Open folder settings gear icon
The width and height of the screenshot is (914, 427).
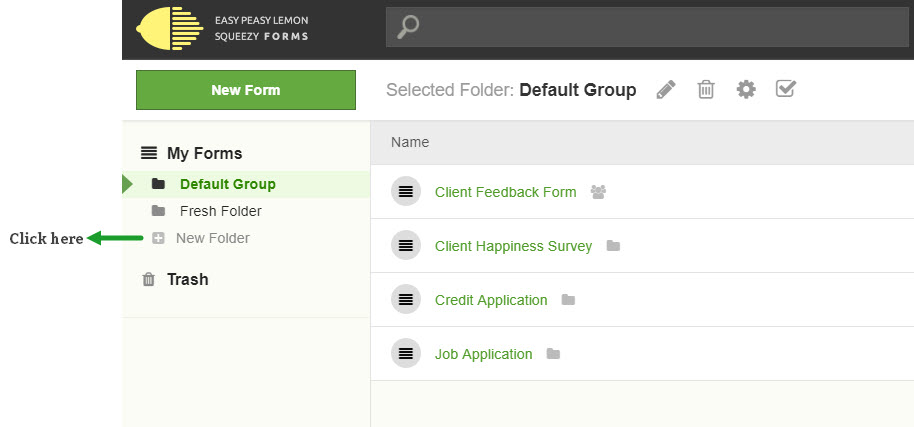pyautogui.click(x=746, y=90)
